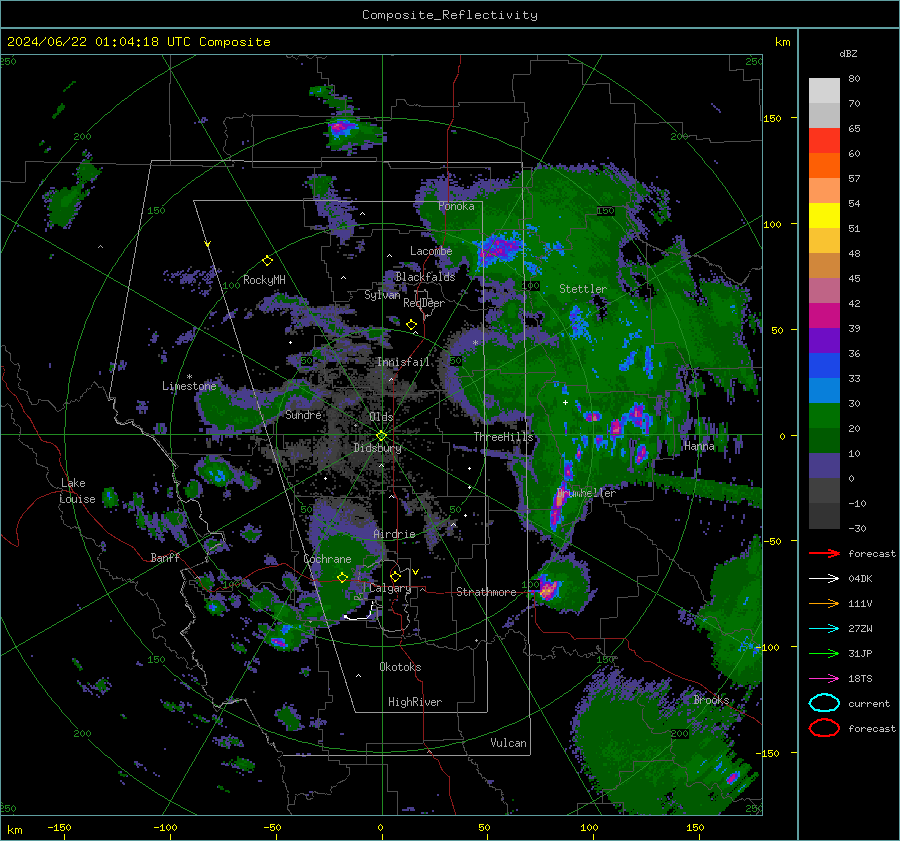Click the 'Ponoka' map label
The height and width of the screenshot is (841, 900).
[x=456, y=206]
